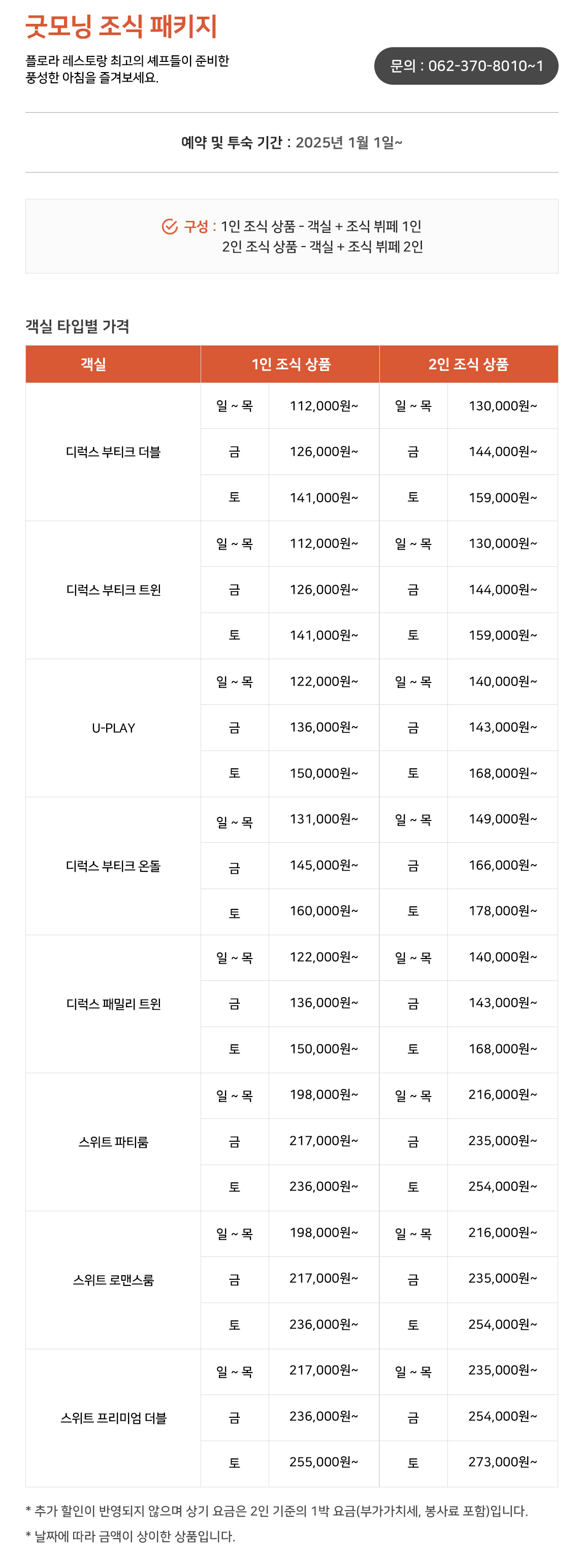Select the 디럭스 부티크 더블 room cell
This screenshot has width=584, height=1568.
pos(113,452)
